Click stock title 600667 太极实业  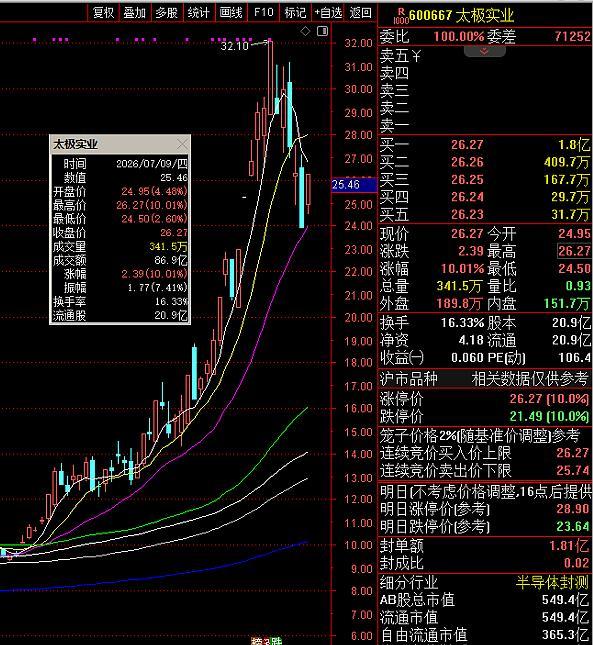point(461,16)
